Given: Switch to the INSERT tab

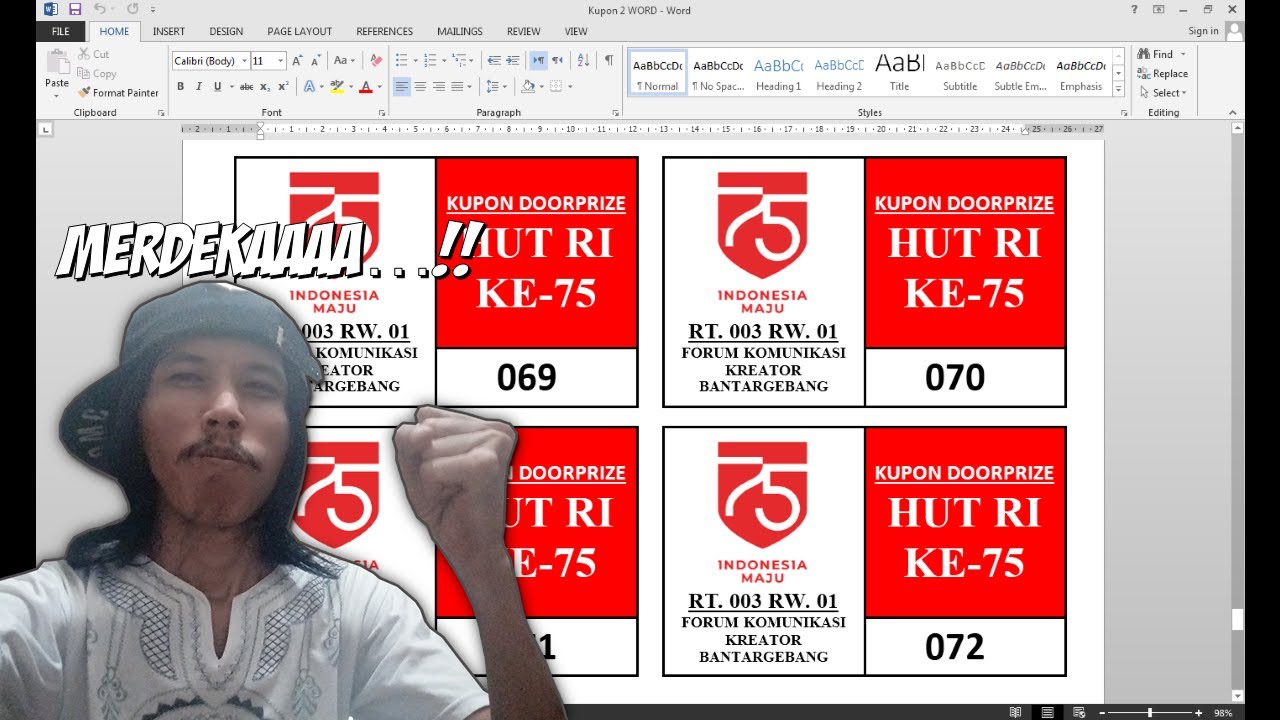Looking at the screenshot, I should tap(169, 31).
